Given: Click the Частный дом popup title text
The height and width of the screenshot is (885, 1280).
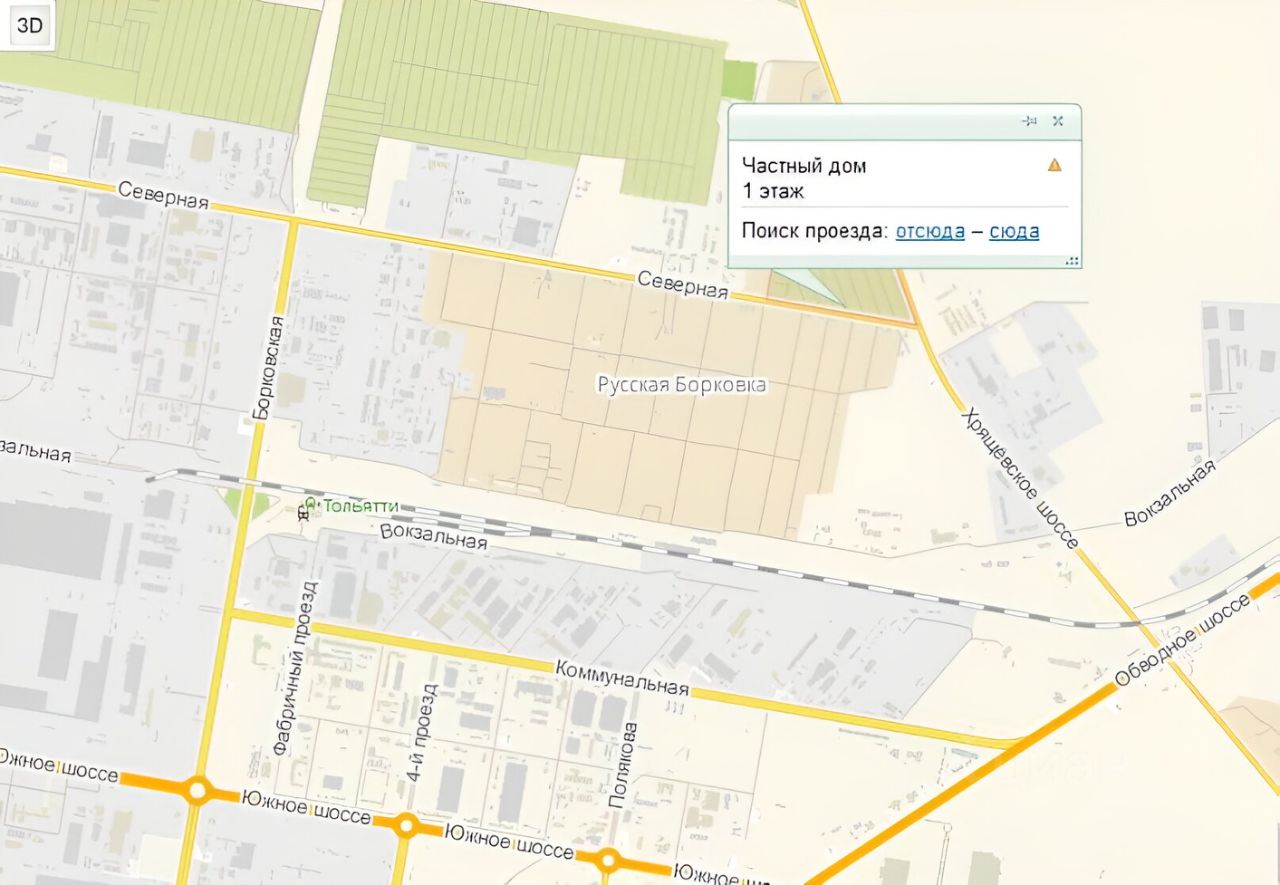Looking at the screenshot, I should pyautogui.click(x=804, y=166).
